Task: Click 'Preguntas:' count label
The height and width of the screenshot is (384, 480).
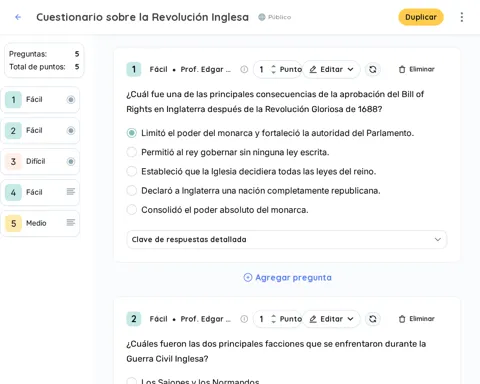Action: pos(28,54)
